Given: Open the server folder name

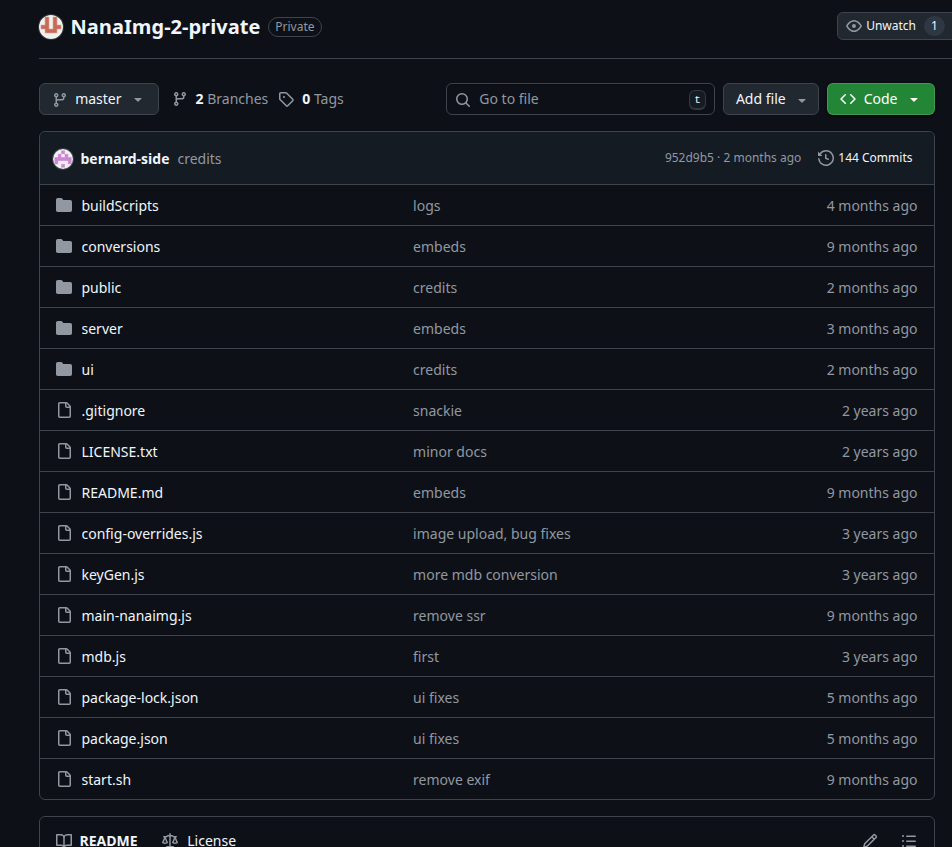Looking at the screenshot, I should [102, 328].
